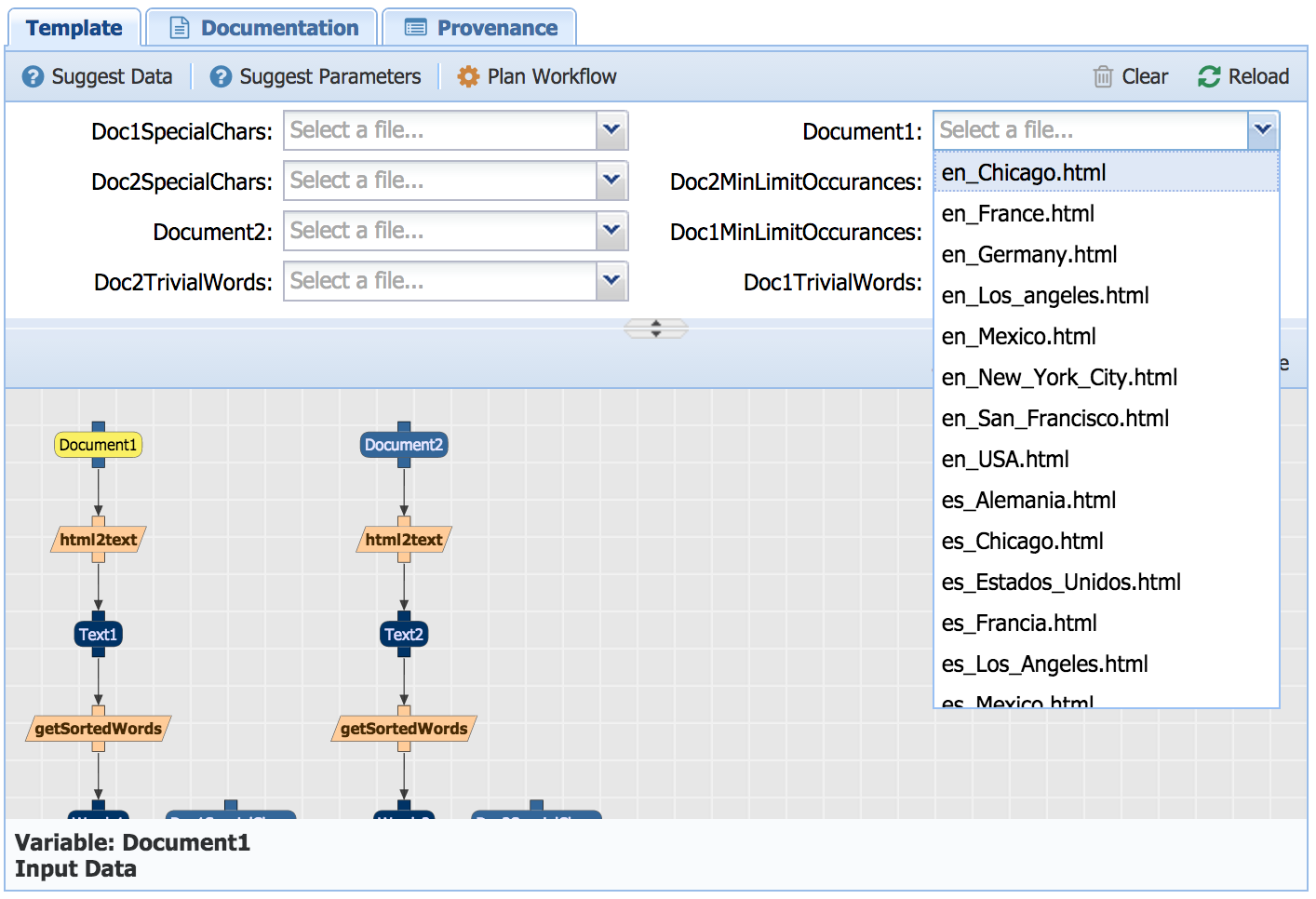Select the Text2 data node

click(404, 635)
